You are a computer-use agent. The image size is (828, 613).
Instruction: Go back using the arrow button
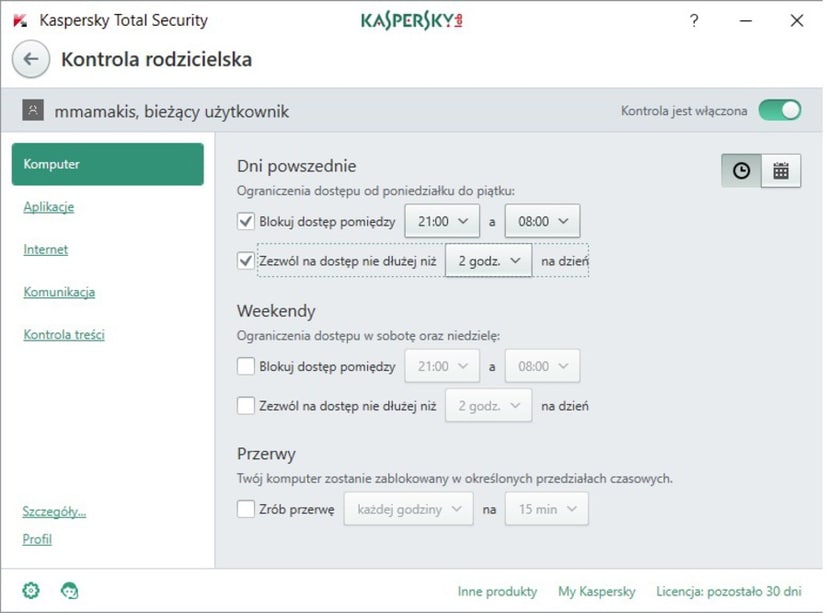point(31,59)
